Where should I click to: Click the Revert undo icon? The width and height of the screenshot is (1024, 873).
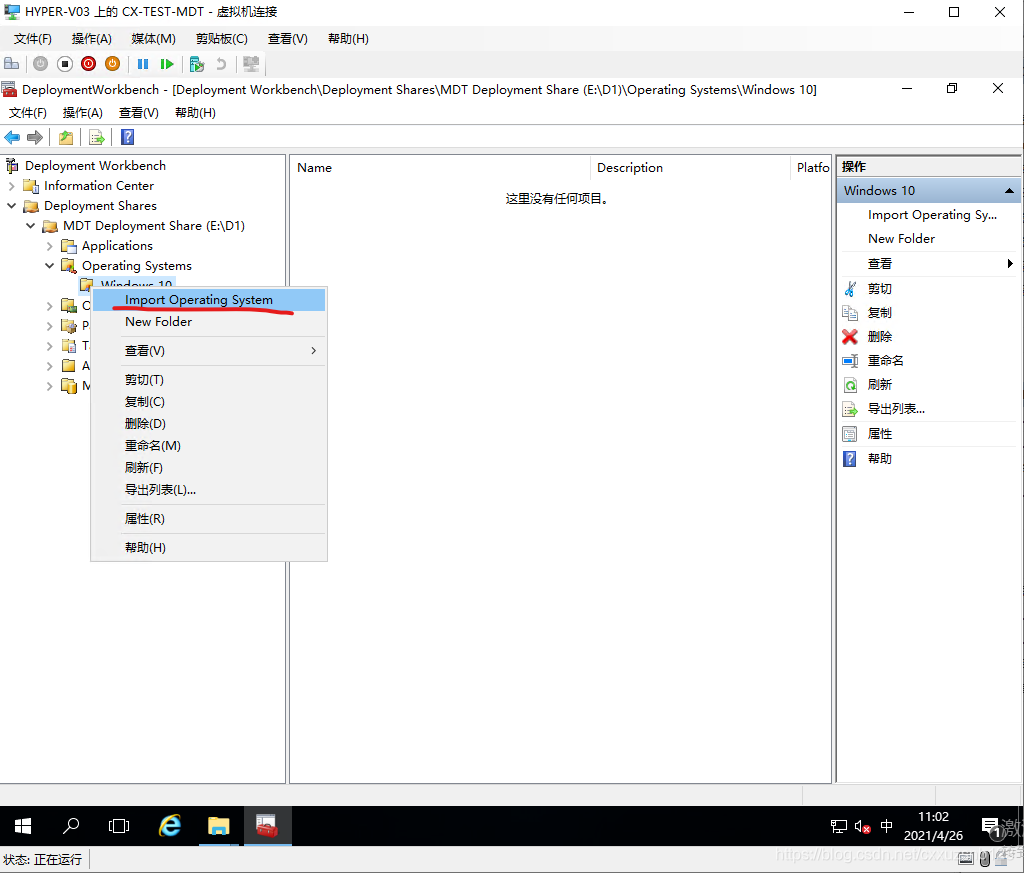[221, 64]
